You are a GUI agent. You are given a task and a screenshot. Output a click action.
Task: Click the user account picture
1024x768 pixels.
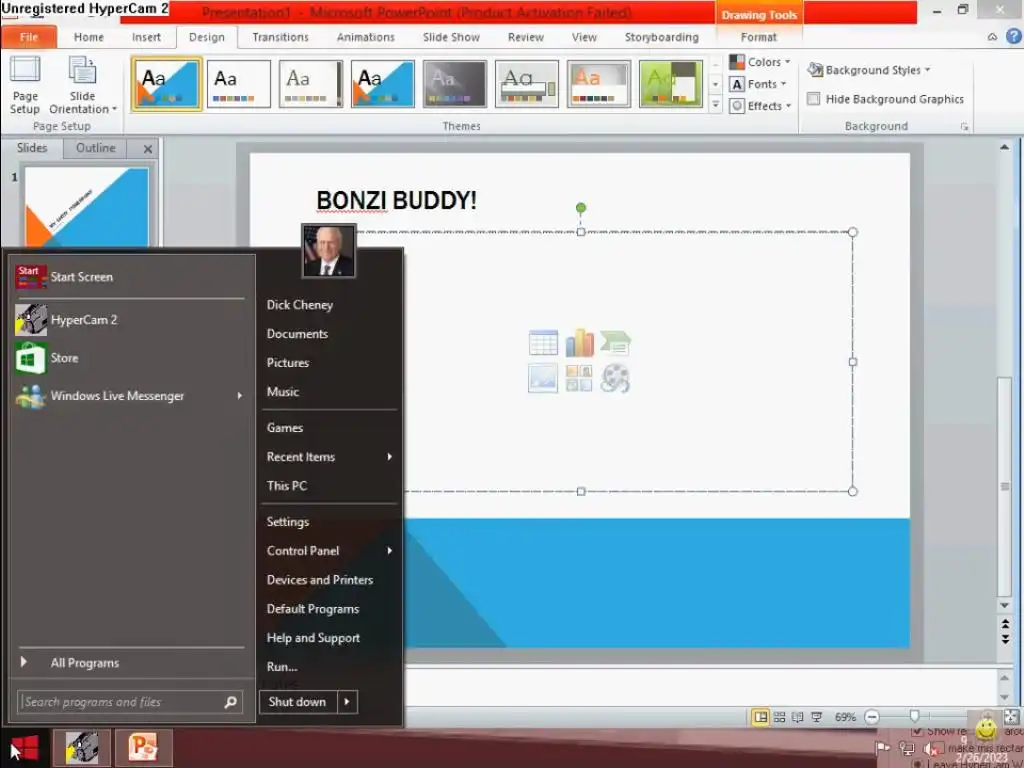coord(328,251)
